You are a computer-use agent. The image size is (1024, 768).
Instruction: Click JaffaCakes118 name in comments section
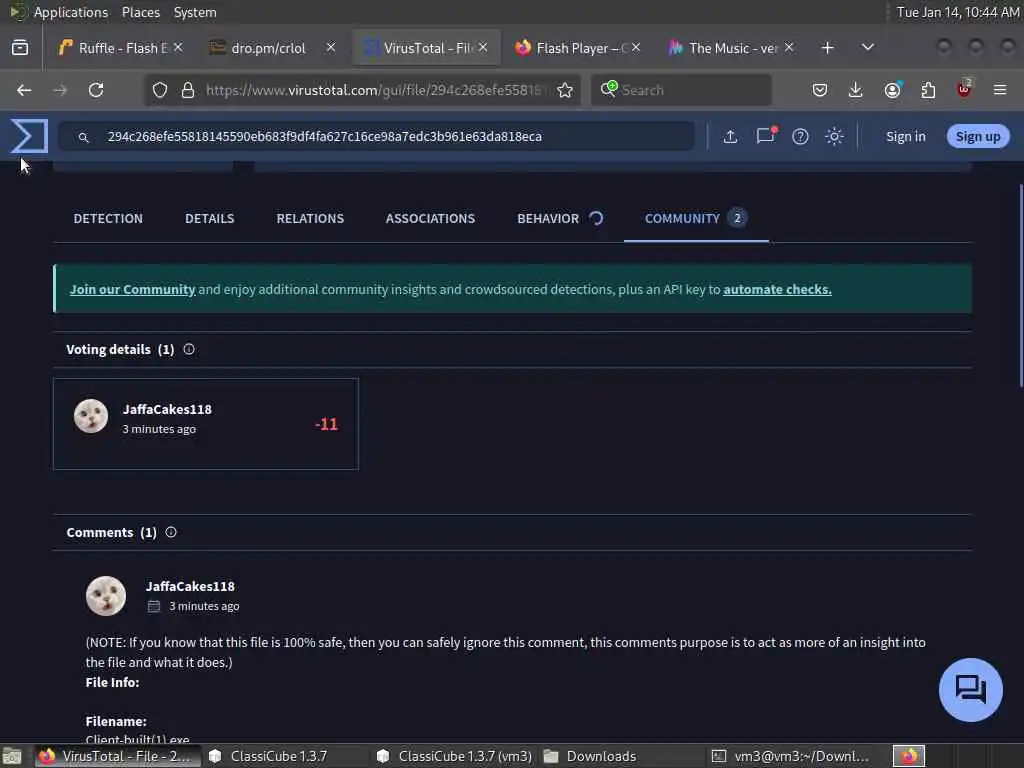(190, 586)
